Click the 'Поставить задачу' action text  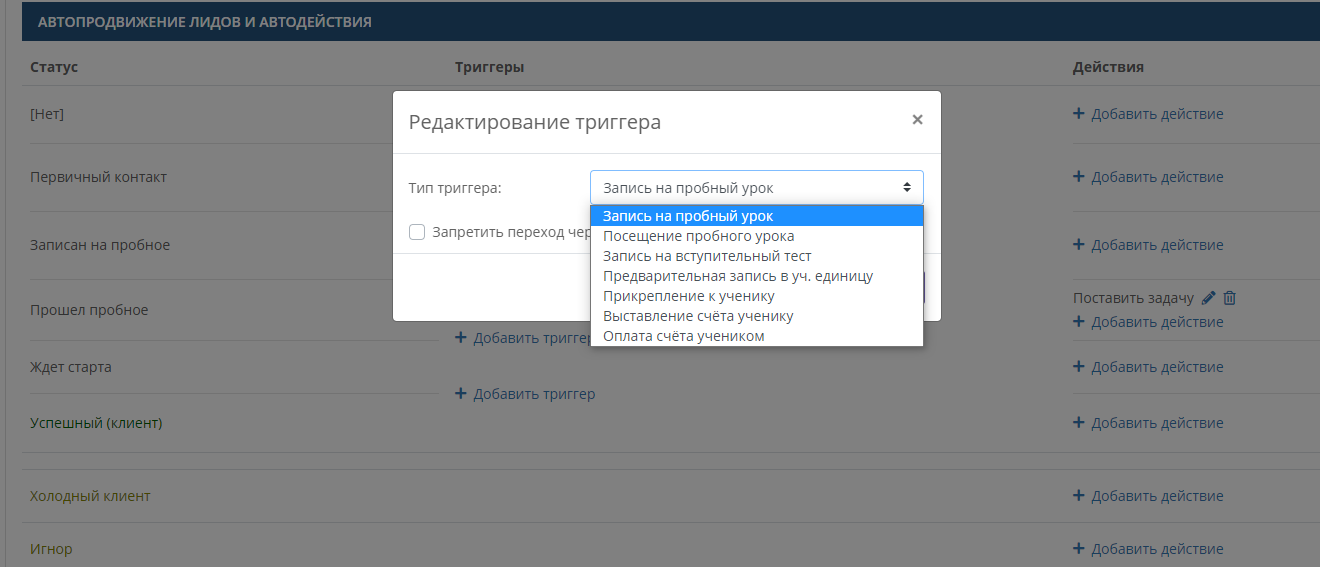click(x=1133, y=298)
